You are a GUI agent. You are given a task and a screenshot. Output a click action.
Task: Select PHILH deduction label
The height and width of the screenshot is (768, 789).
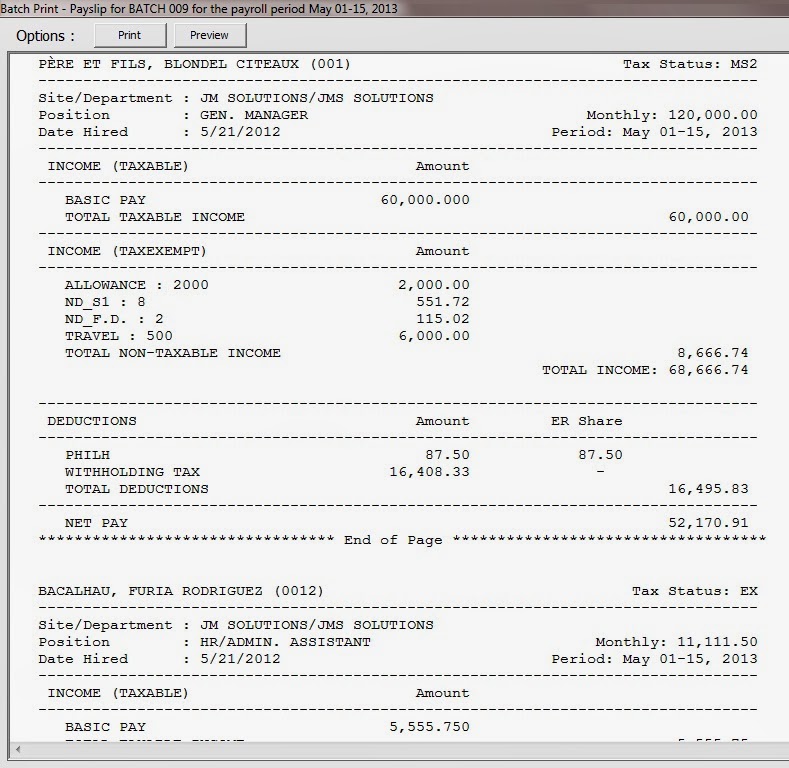point(88,455)
